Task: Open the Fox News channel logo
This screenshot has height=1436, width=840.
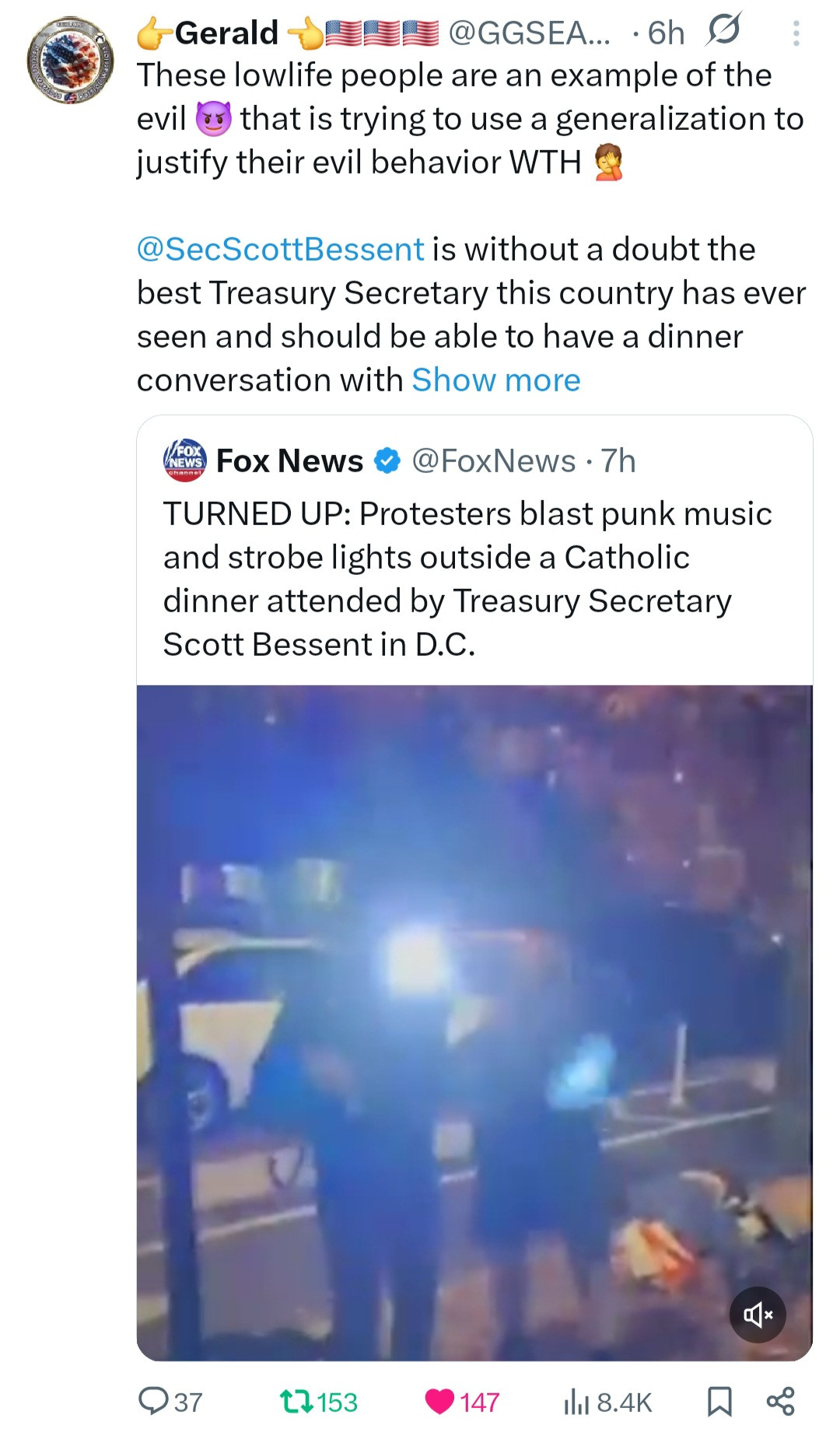Action: coord(185,461)
